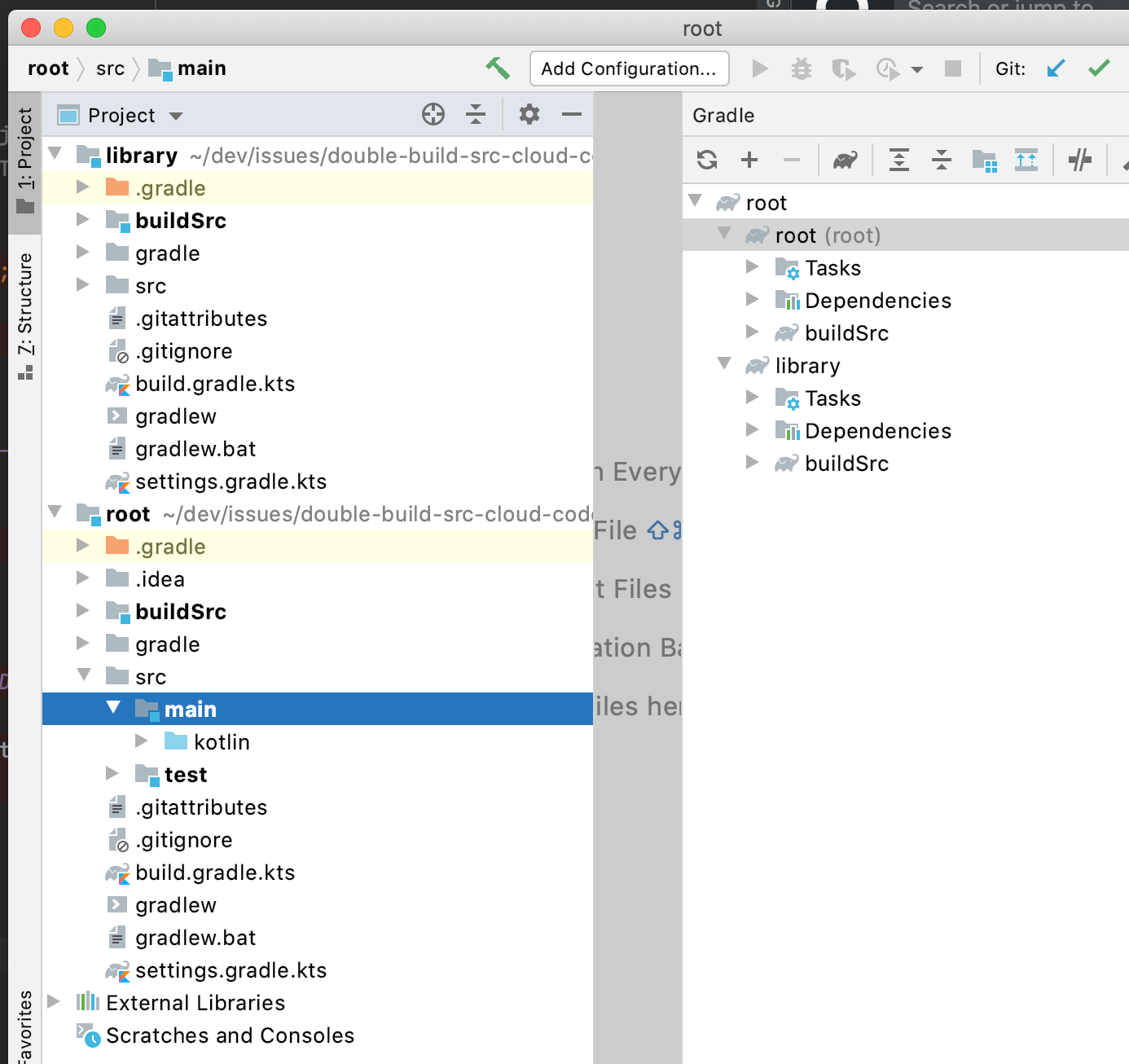Expand Dependencies under the library module
1129x1064 pixels.
(752, 430)
